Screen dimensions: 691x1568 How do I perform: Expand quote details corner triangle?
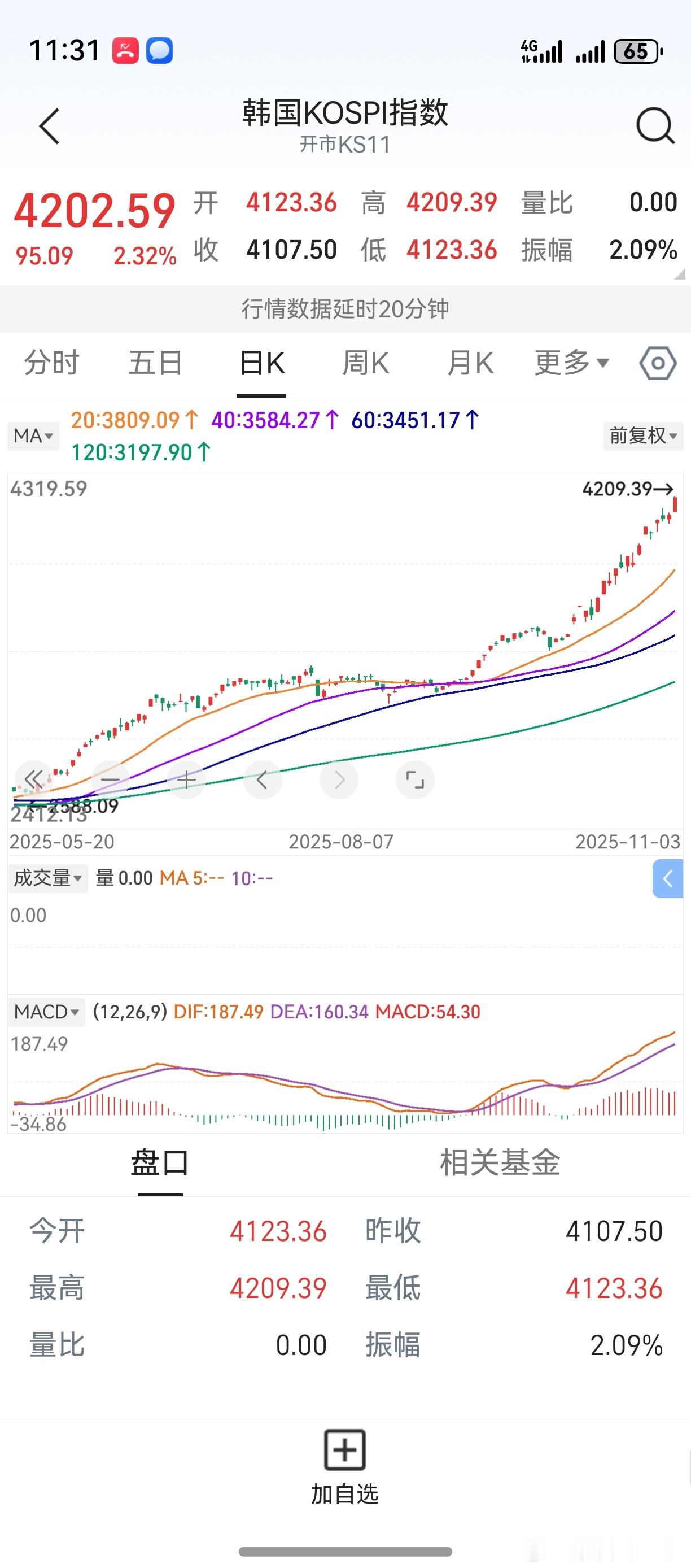click(680, 275)
